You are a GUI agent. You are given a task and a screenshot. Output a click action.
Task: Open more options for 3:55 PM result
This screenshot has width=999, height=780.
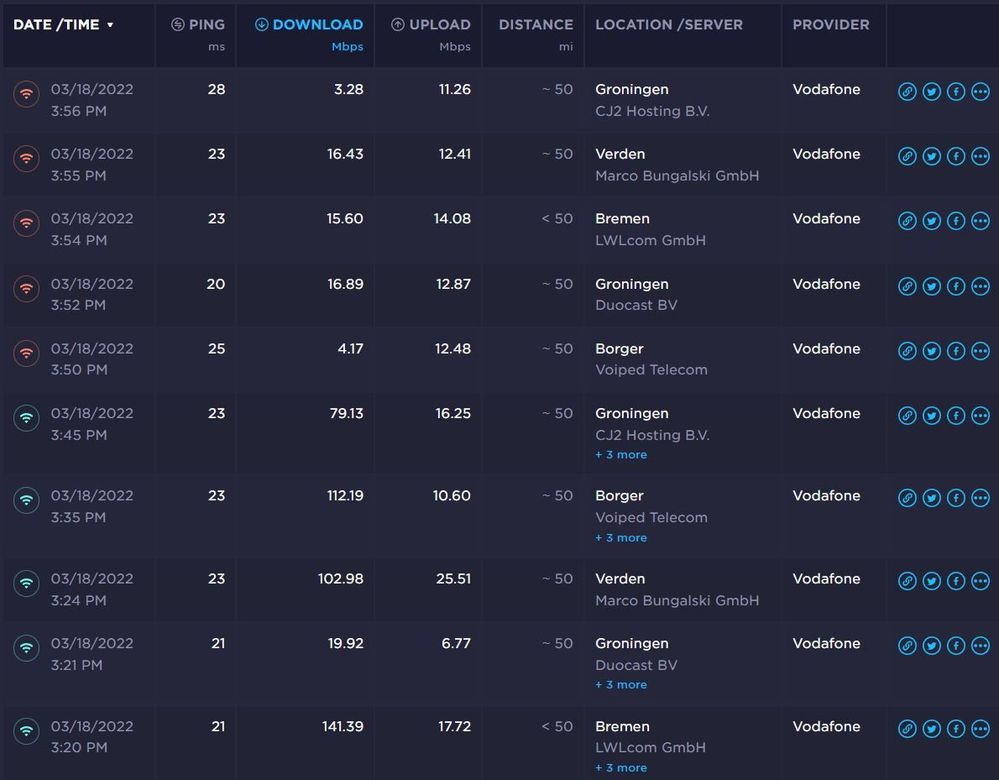(981, 156)
